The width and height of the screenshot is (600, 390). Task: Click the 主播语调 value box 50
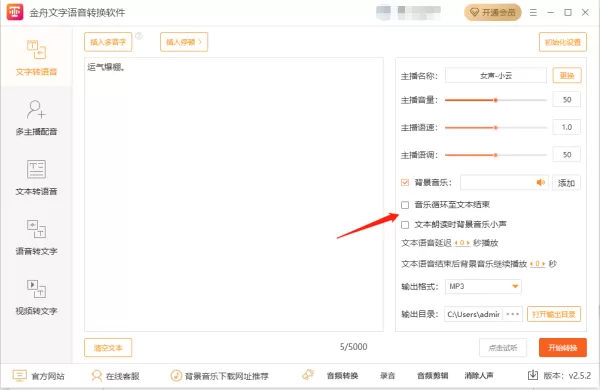point(567,155)
